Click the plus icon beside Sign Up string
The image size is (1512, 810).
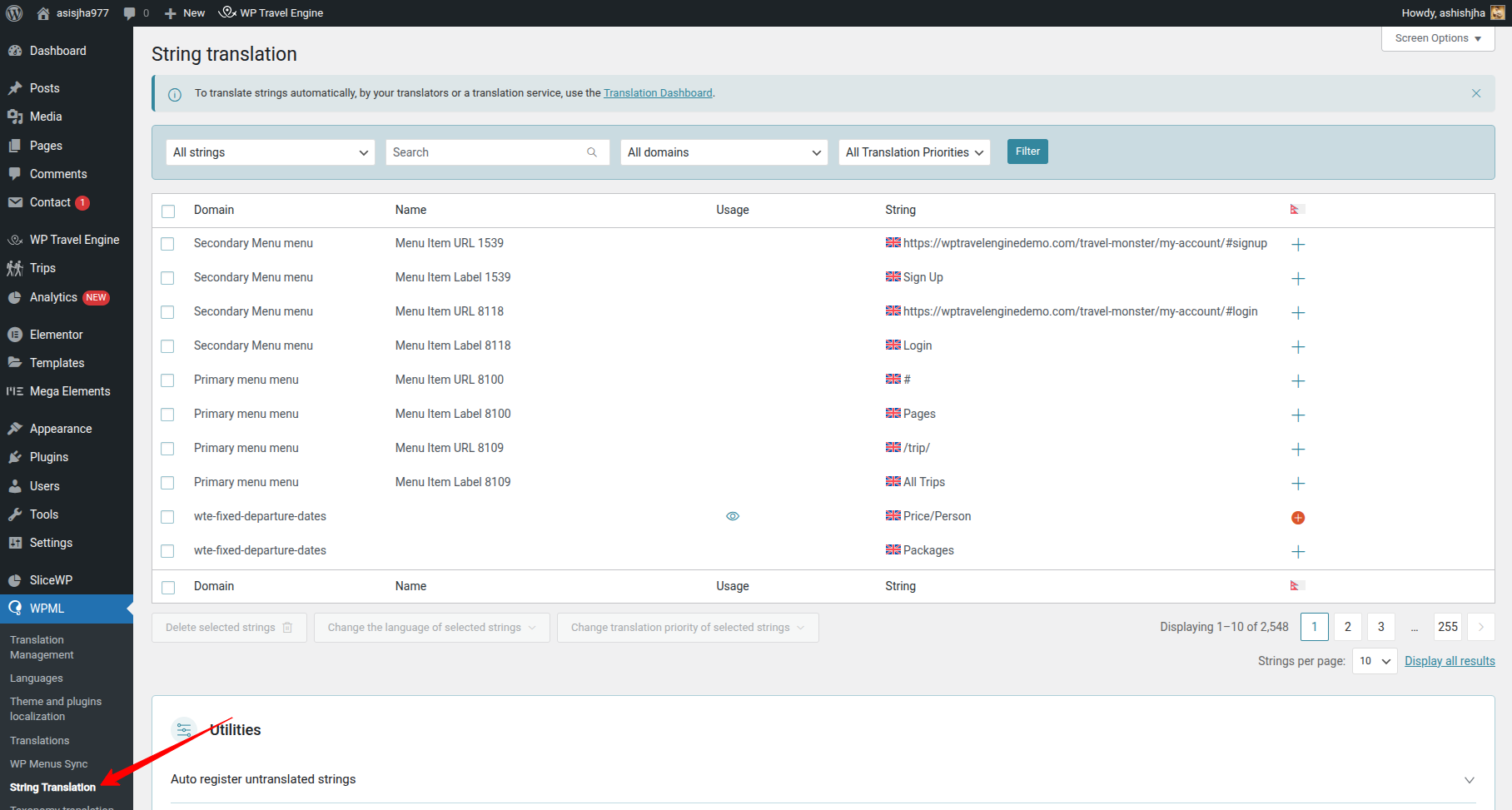click(1297, 278)
